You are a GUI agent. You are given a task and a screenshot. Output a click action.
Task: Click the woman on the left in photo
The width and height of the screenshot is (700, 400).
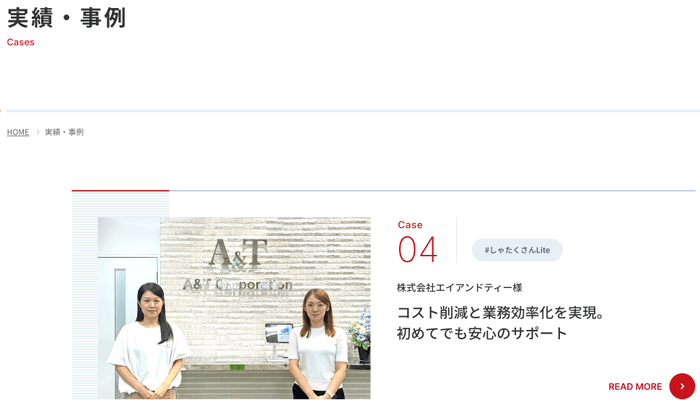147,340
